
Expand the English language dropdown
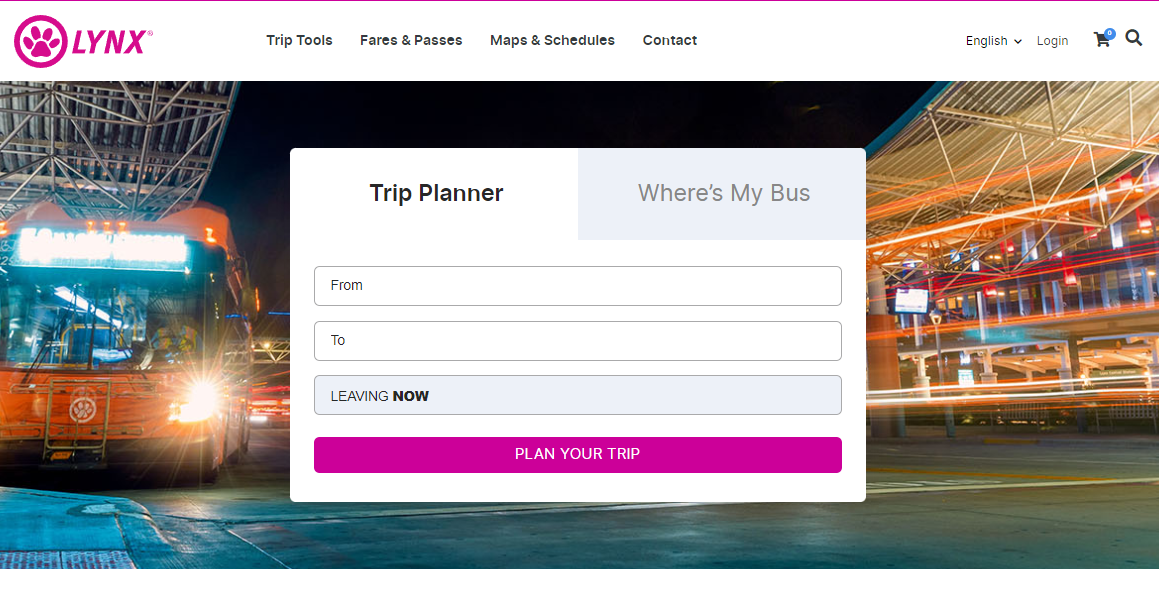coord(992,41)
